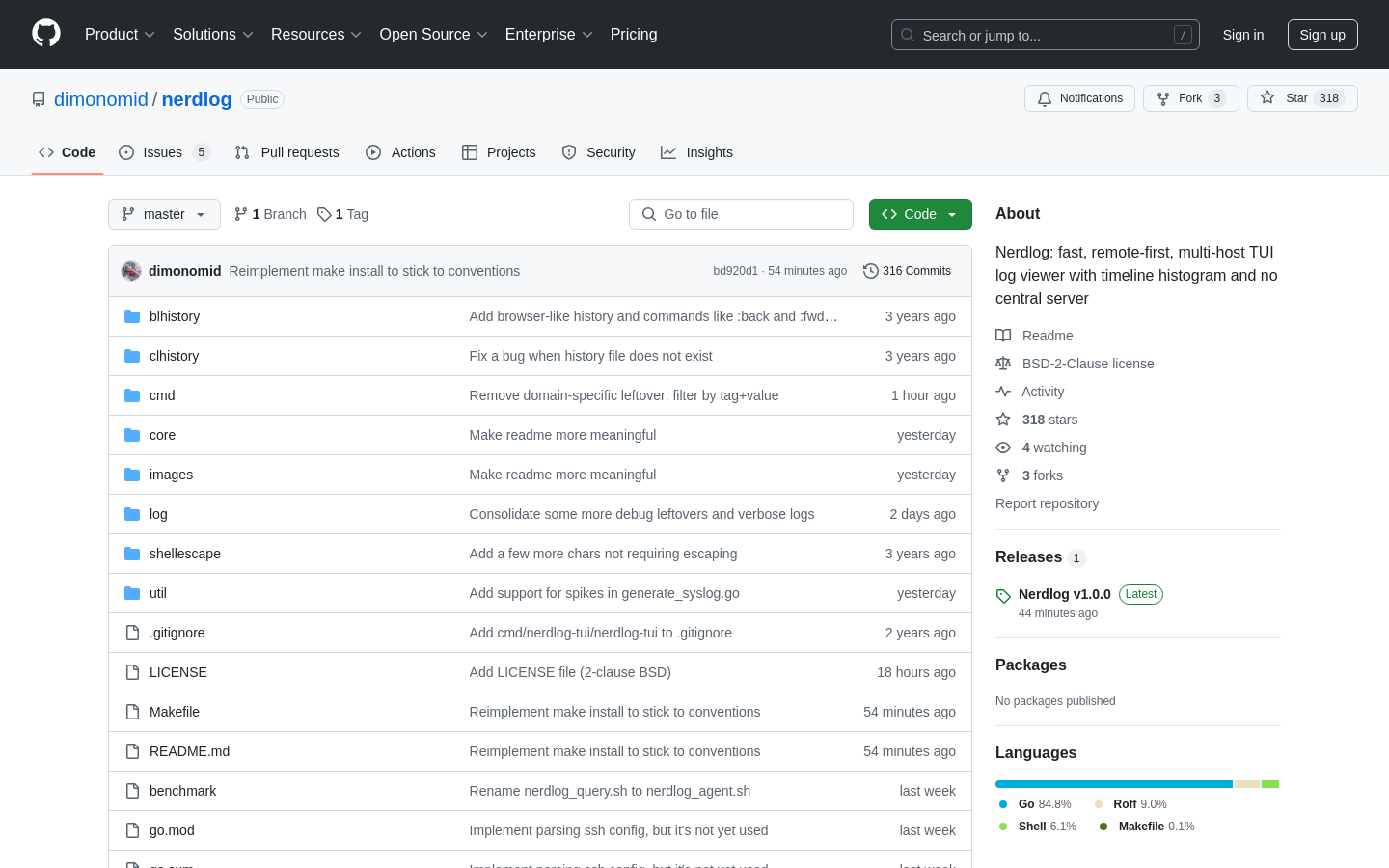The height and width of the screenshot is (868, 1389).
Task: Expand the Open Source menu
Action: click(x=434, y=35)
